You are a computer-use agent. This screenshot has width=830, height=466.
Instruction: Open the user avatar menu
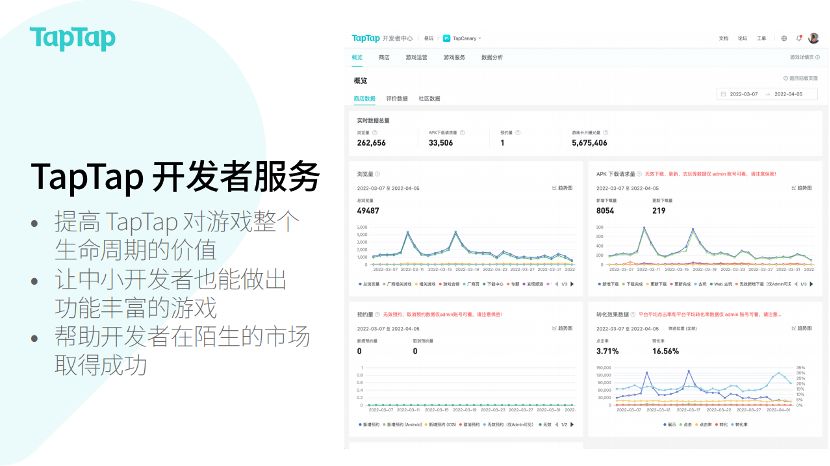pyautogui.click(x=814, y=38)
